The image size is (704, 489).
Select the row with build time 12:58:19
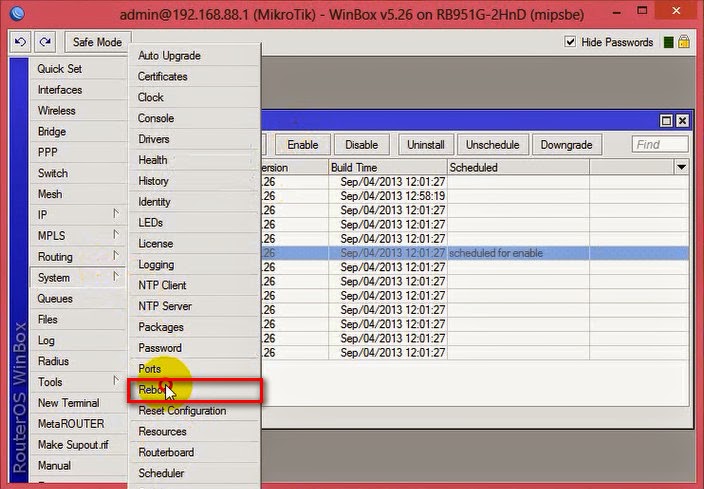click(474, 196)
